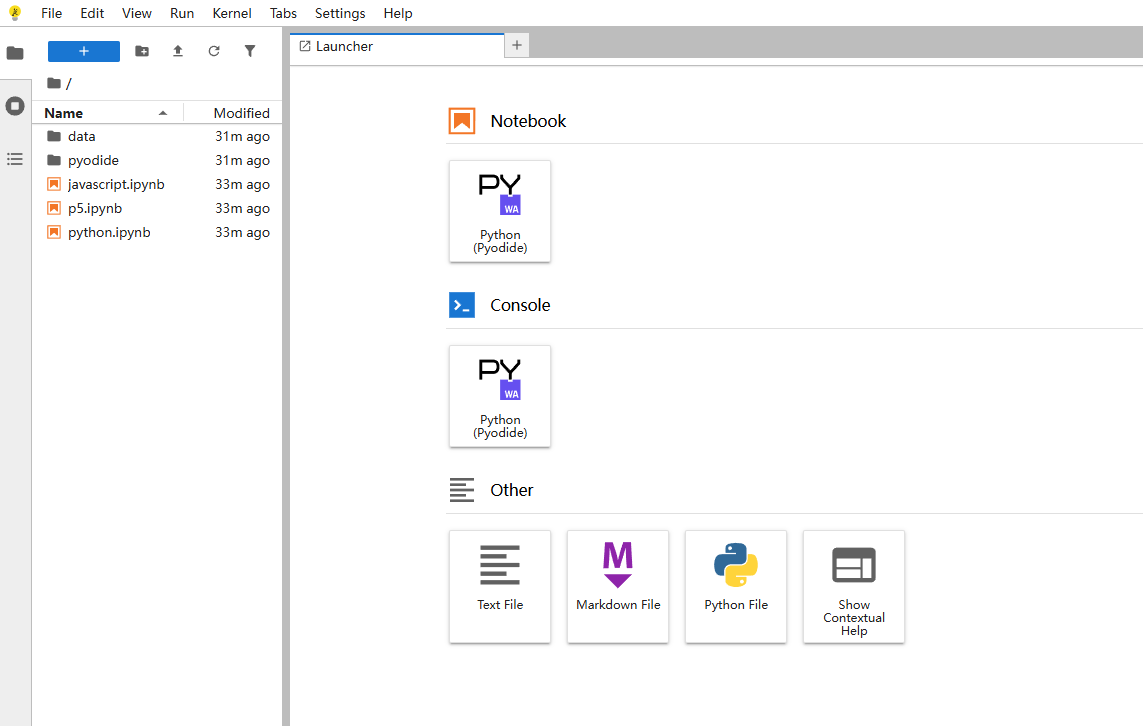Click the Console section heading
The width and height of the screenshot is (1143, 726).
tap(520, 305)
